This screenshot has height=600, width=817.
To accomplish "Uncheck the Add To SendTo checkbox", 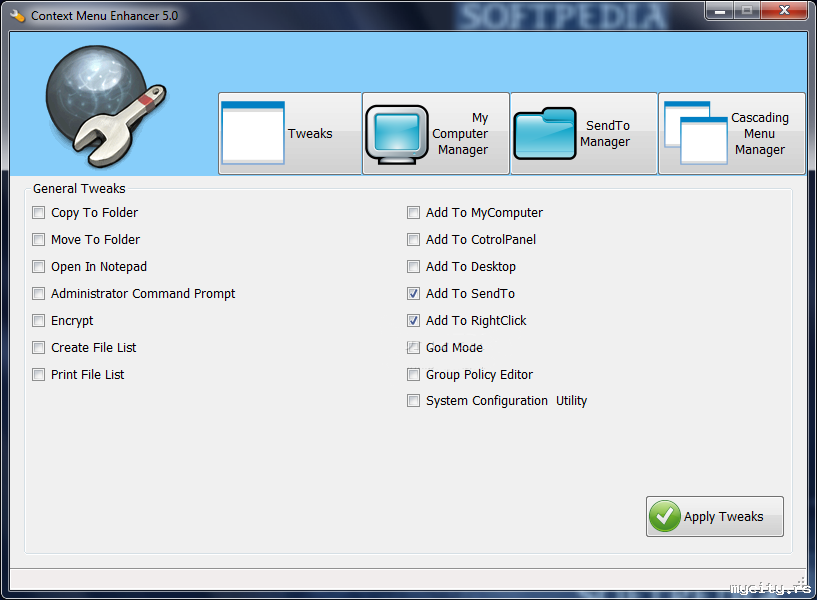I will (x=413, y=294).
